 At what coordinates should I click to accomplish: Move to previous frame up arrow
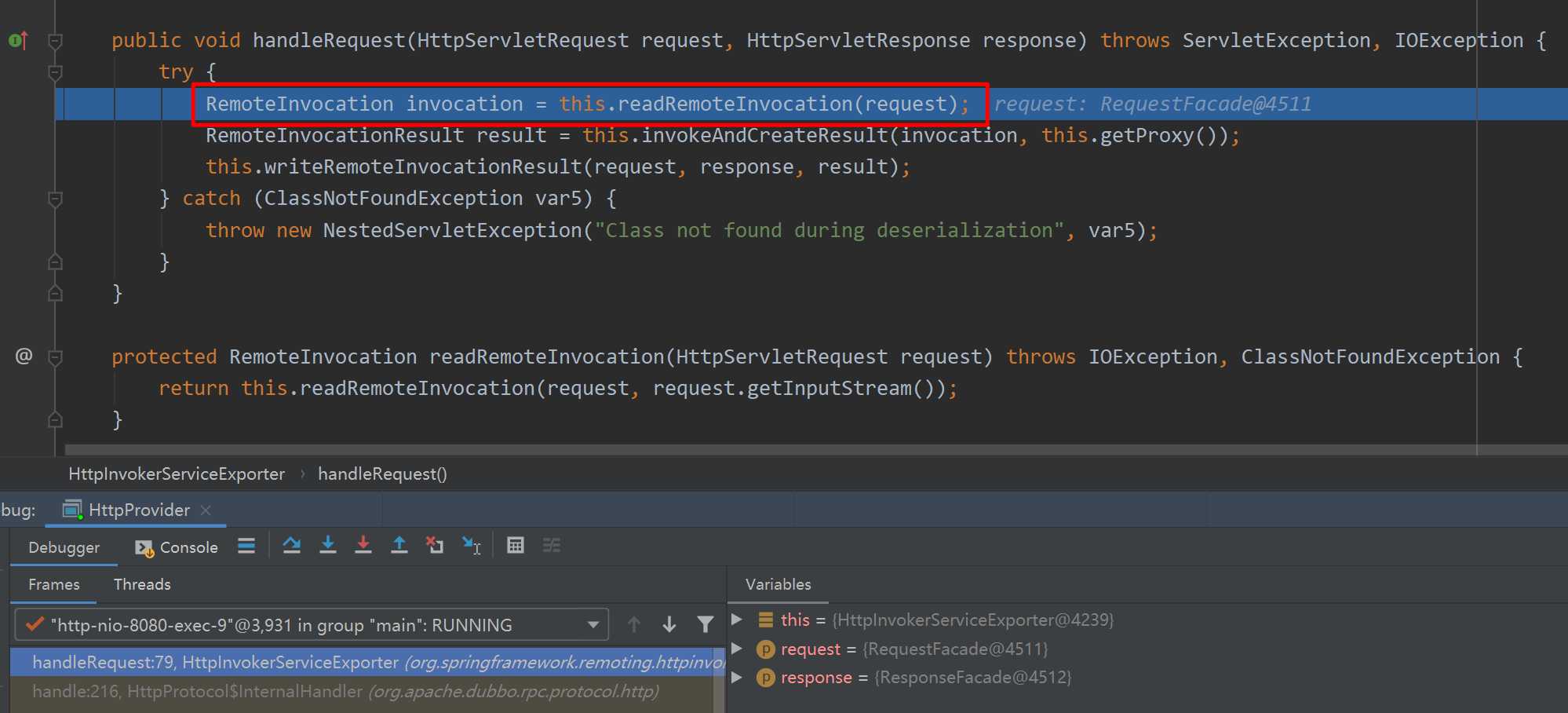(x=634, y=625)
